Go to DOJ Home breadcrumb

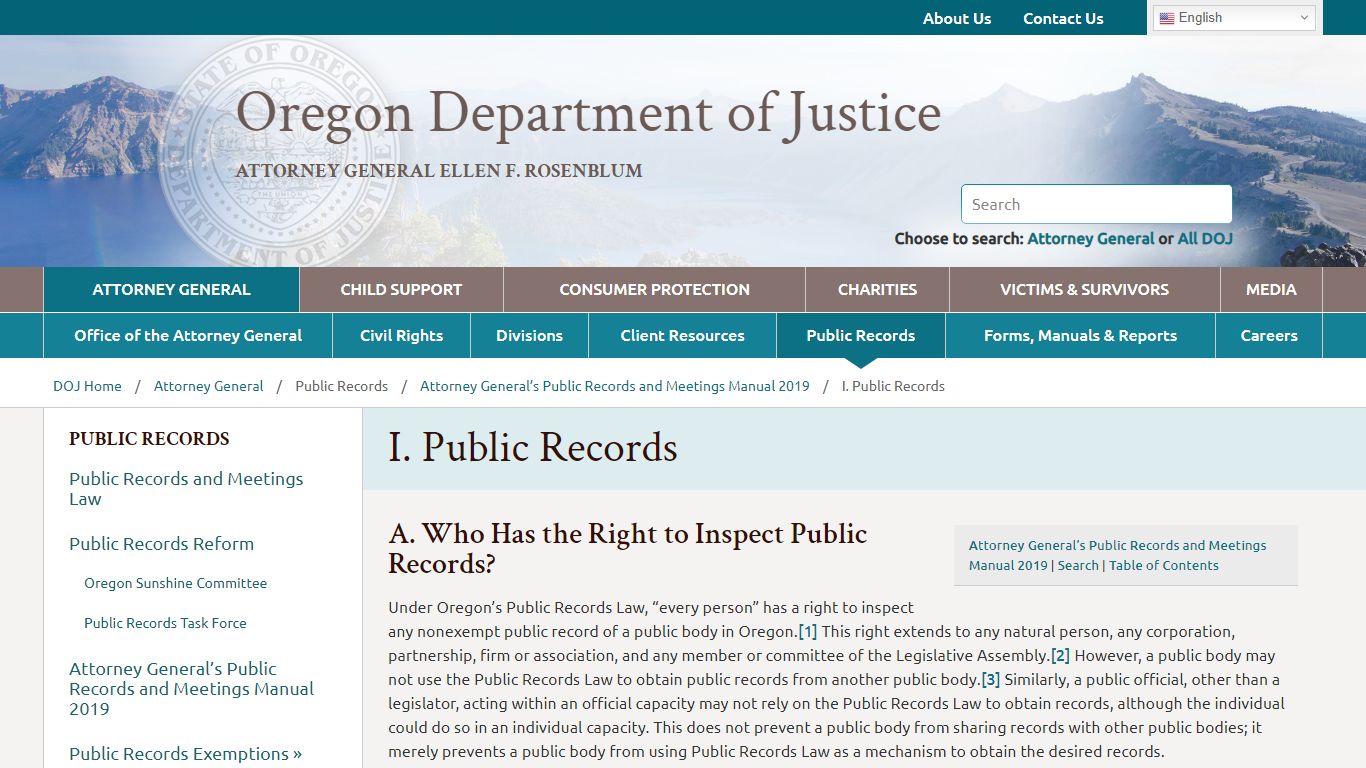pos(87,386)
